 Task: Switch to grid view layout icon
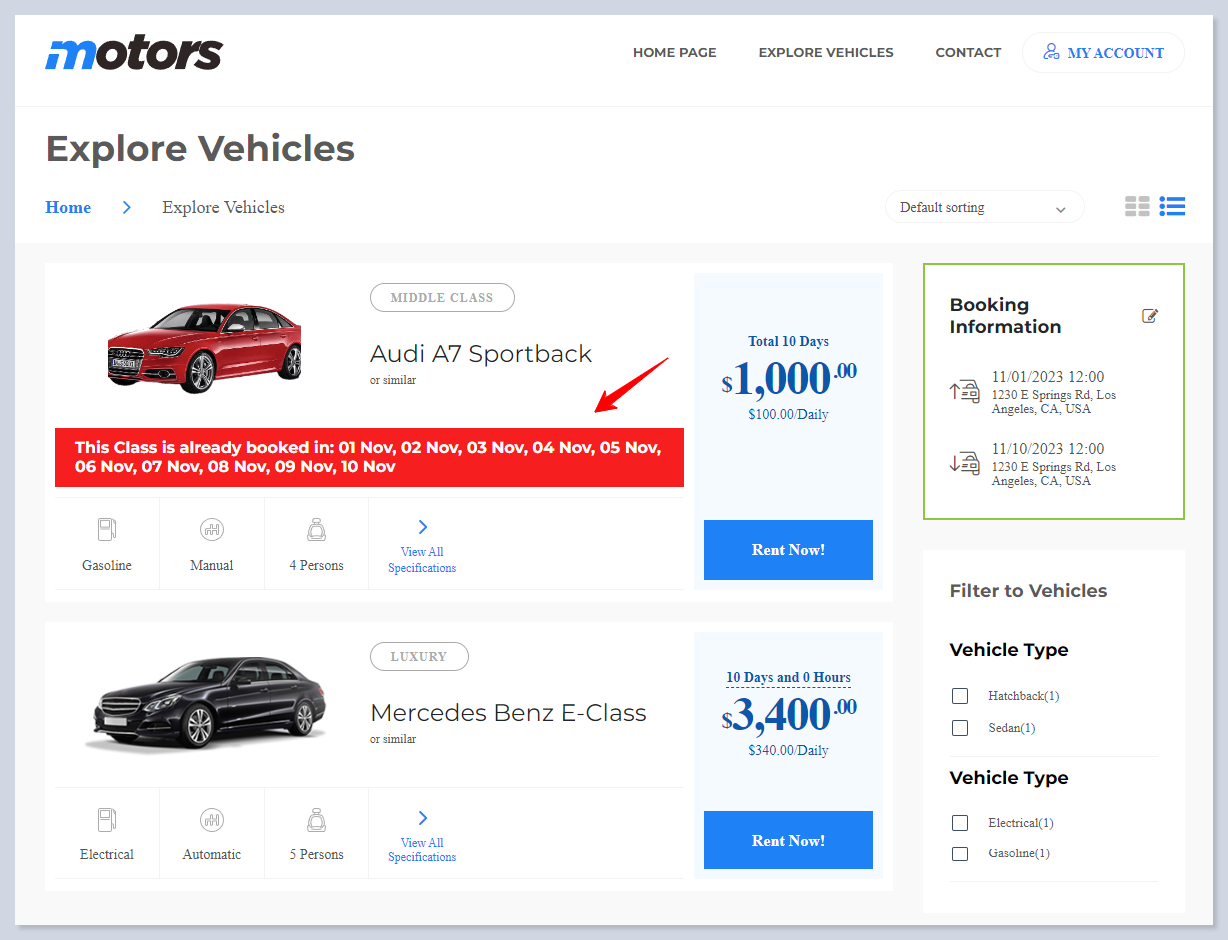(1137, 207)
